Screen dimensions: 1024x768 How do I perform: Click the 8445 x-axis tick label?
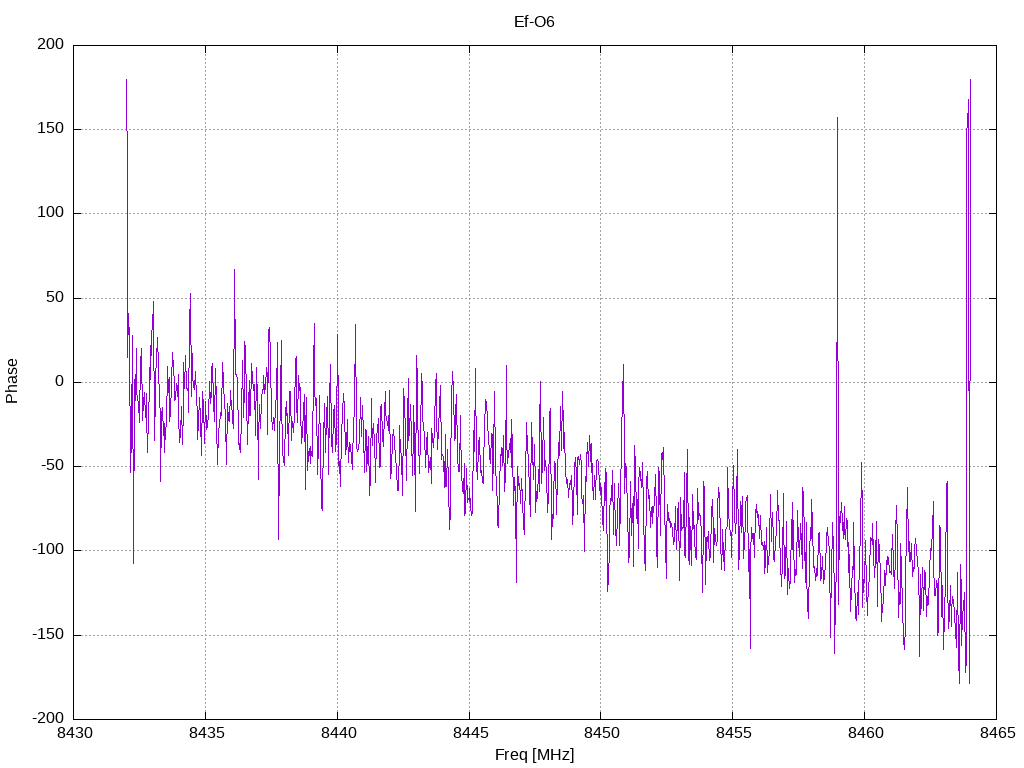[470, 733]
